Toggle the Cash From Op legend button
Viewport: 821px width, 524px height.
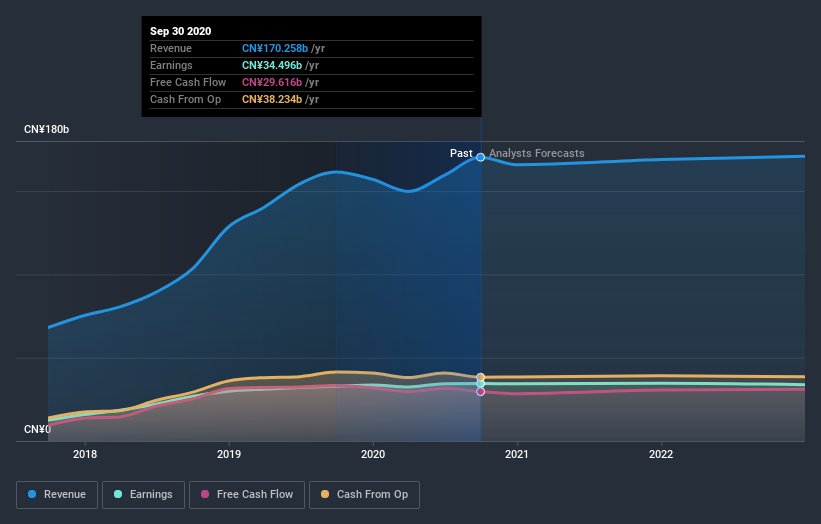tap(364, 495)
